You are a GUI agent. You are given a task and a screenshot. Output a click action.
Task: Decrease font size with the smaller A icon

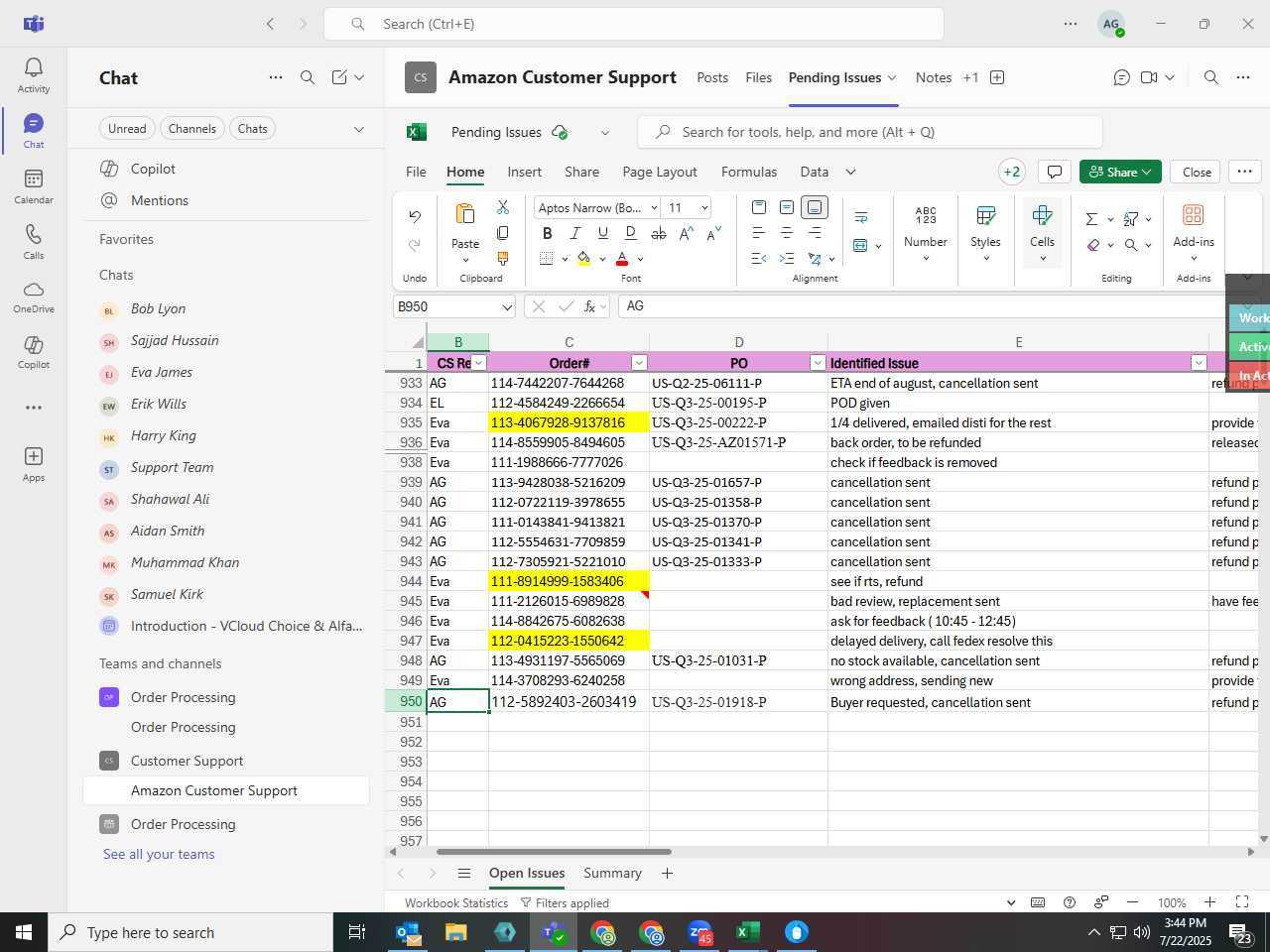[x=713, y=233]
